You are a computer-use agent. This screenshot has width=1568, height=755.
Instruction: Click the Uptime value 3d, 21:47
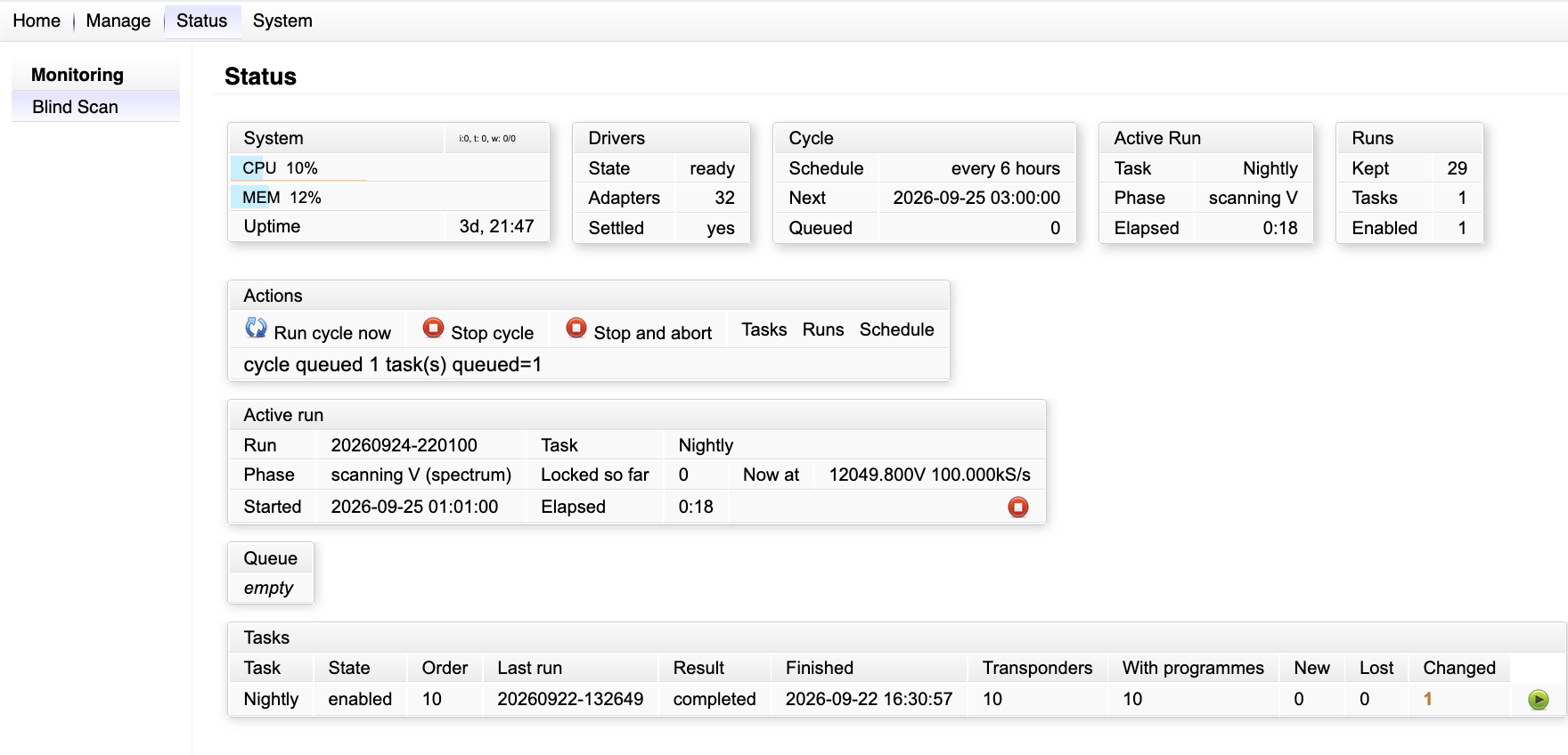[496, 226]
